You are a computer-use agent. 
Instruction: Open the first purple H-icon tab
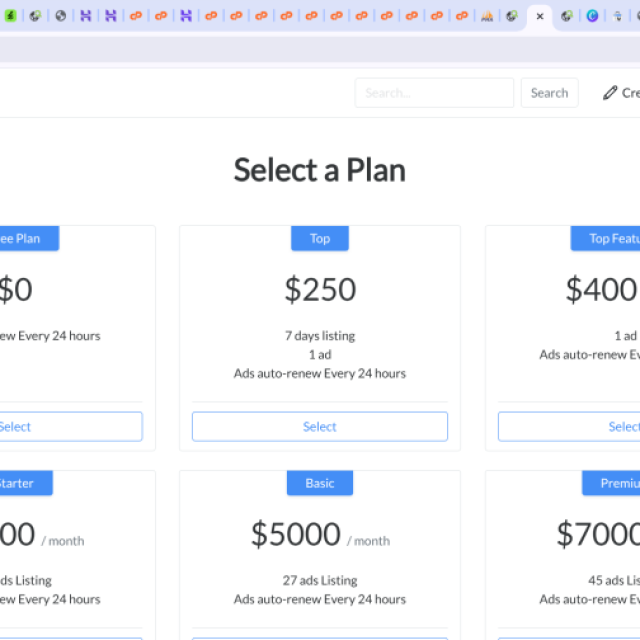pos(86,16)
